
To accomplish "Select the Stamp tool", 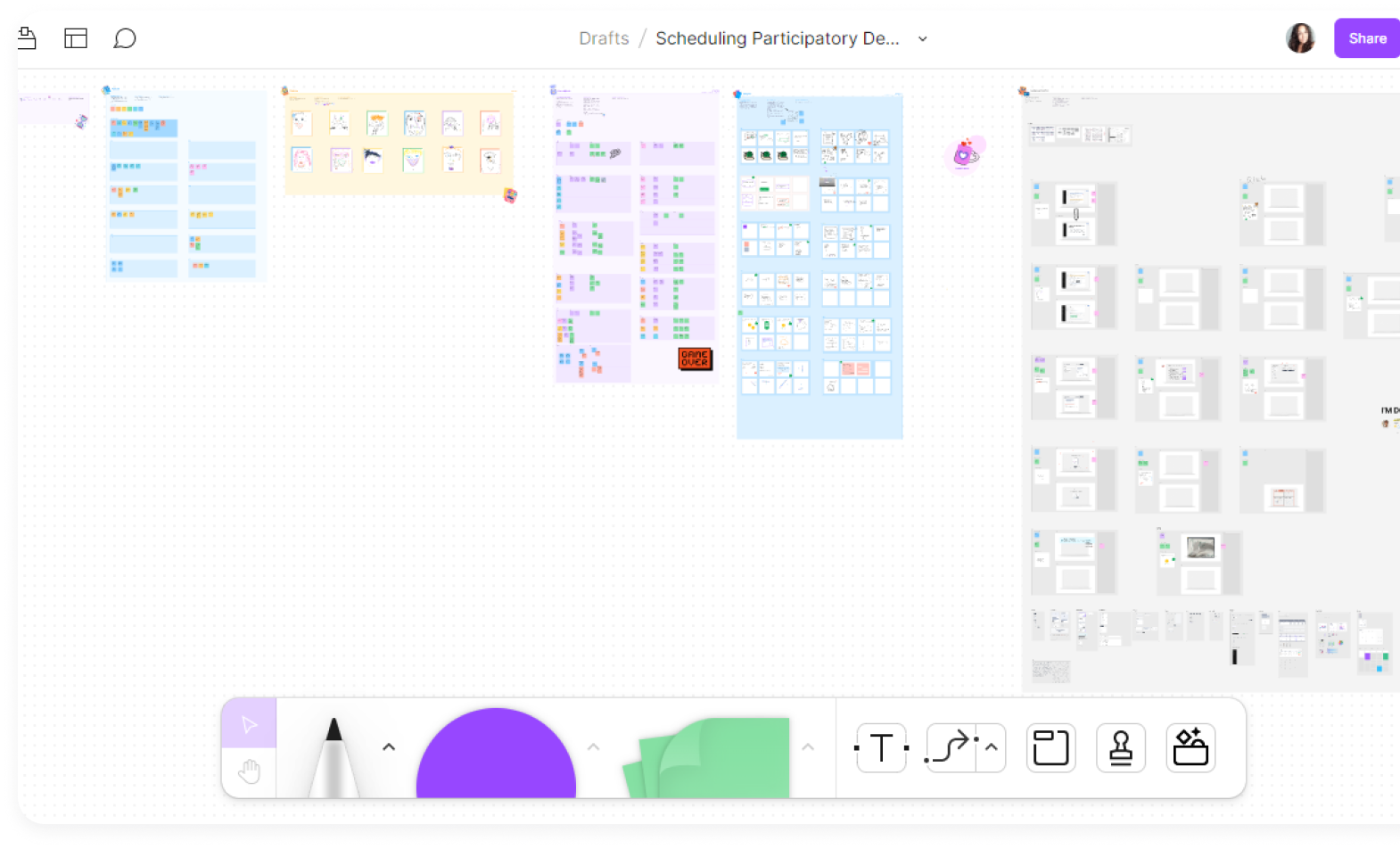I will pyautogui.click(x=1121, y=747).
